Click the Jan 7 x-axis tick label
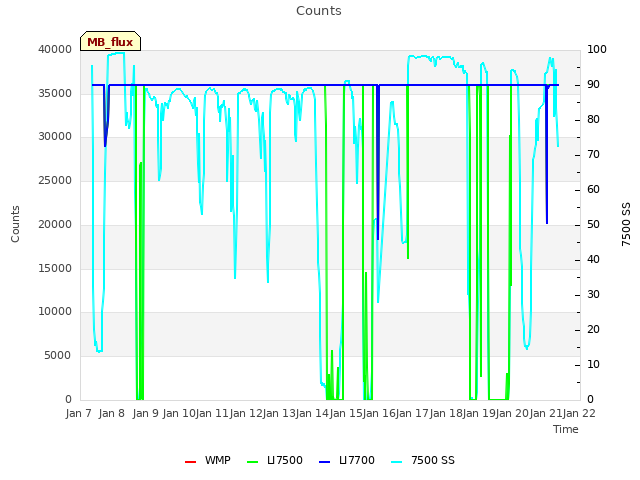Viewport: 640px width, 480px height. (79, 413)
